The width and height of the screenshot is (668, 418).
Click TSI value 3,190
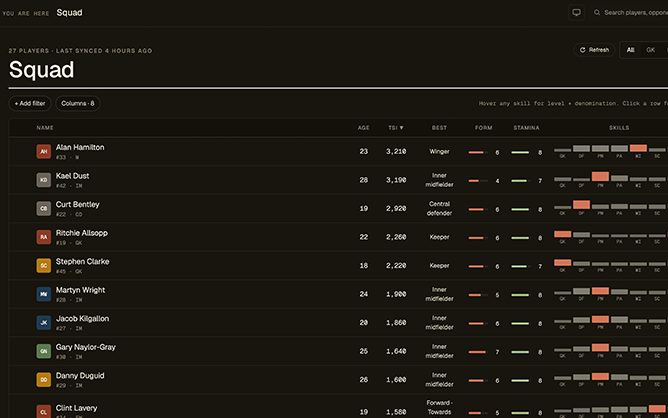click(396, 180)
